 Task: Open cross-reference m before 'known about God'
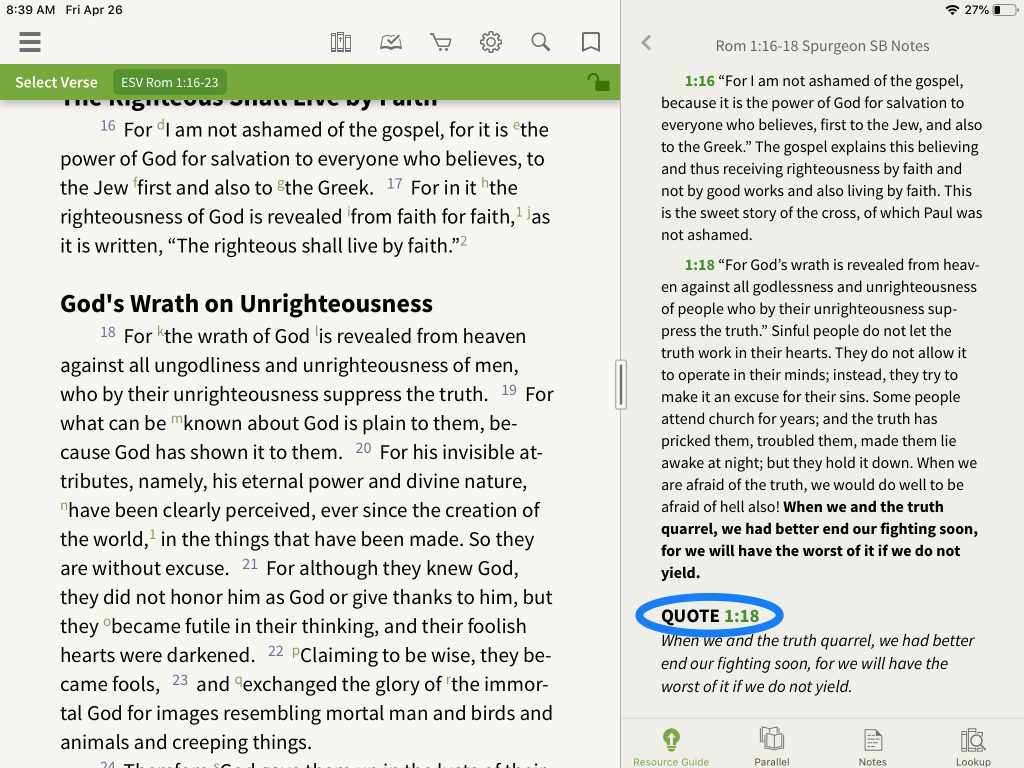click(x=177, y=418)
